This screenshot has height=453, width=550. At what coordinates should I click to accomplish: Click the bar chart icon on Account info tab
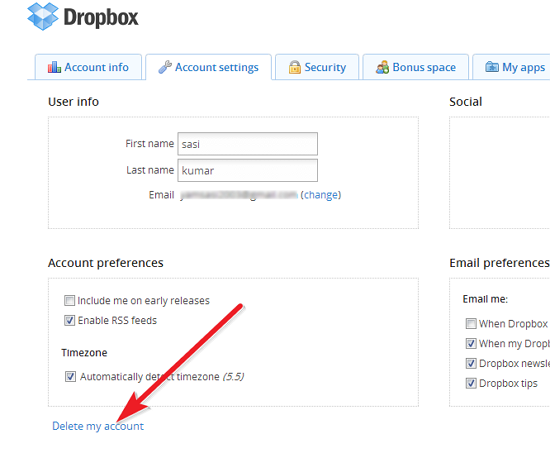(54, 67)
